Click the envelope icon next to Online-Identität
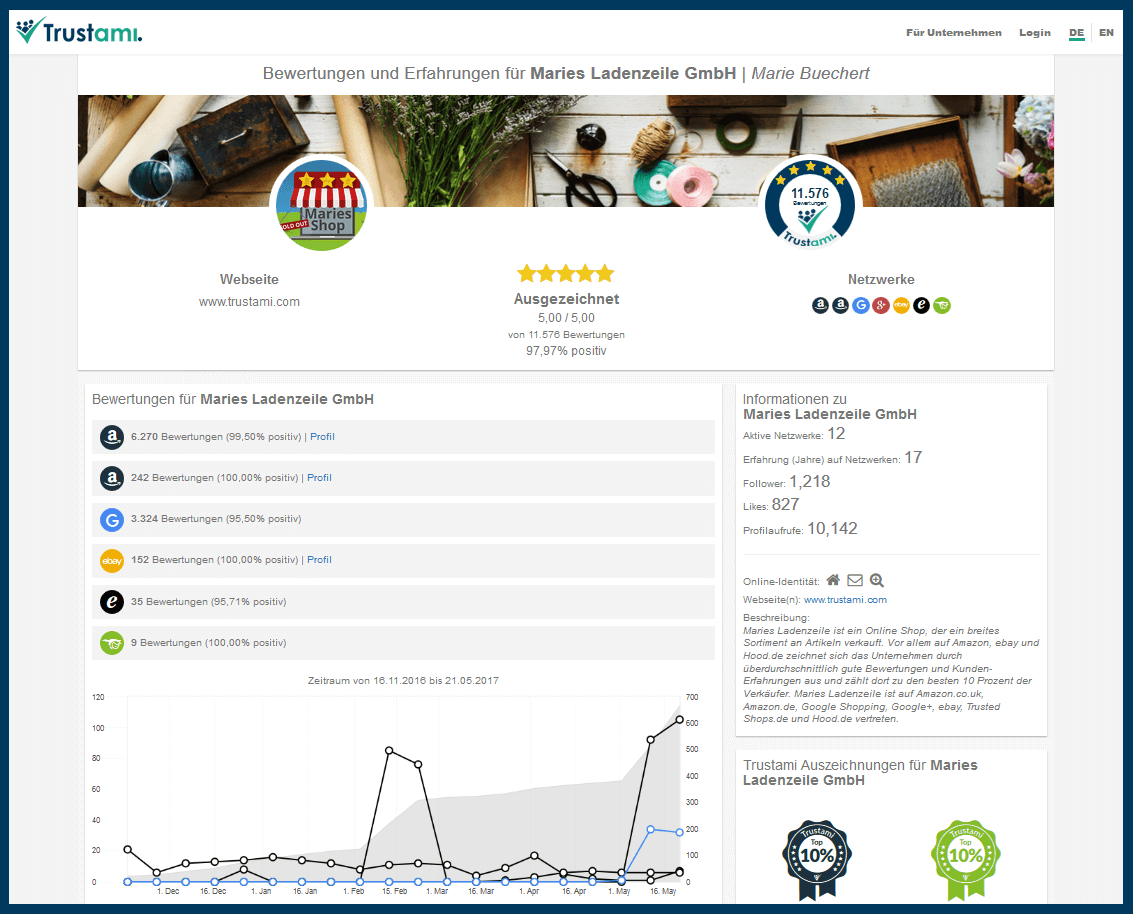The height and width of the screenshot is (914, 1133). tap(855, 580)
